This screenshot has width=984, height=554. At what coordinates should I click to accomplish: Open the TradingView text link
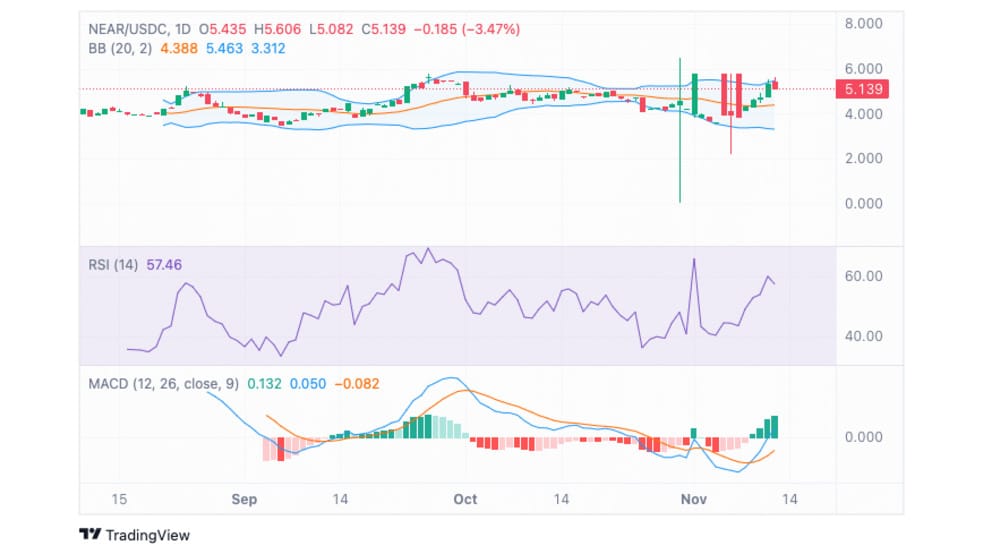click(x=147, y=535)
